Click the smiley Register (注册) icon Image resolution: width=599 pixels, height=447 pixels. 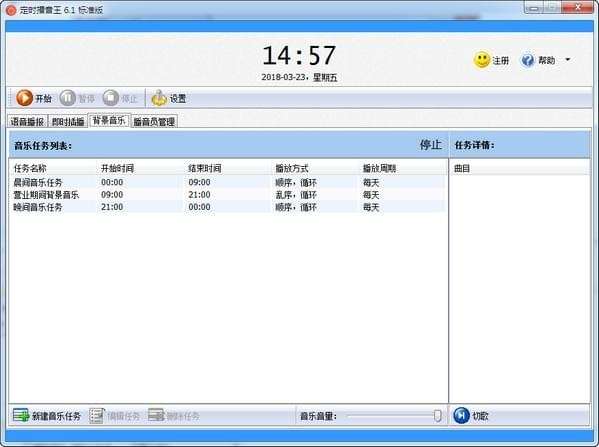pyautogui.click(x=482, y=60)
